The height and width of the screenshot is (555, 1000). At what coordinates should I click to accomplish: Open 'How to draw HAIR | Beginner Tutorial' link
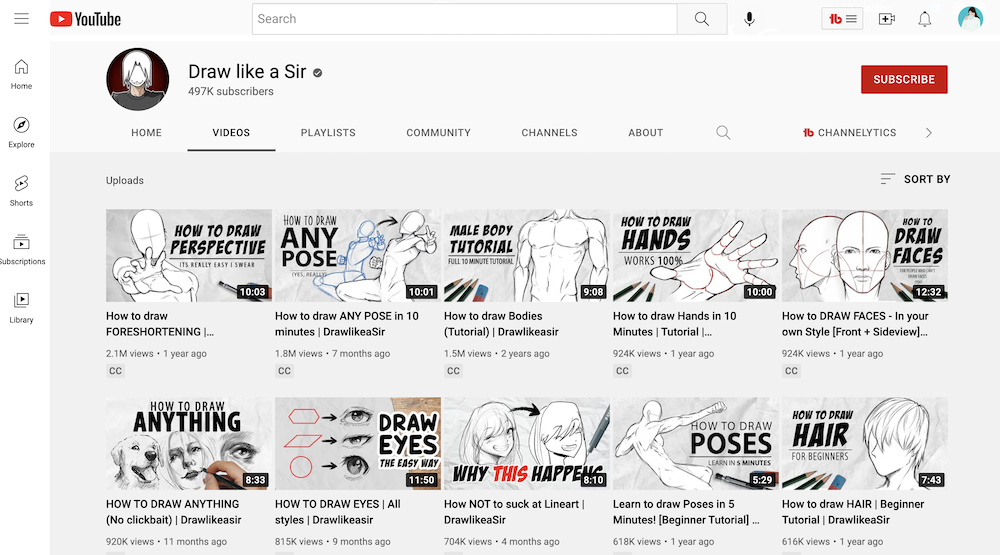tap(853, 512)
